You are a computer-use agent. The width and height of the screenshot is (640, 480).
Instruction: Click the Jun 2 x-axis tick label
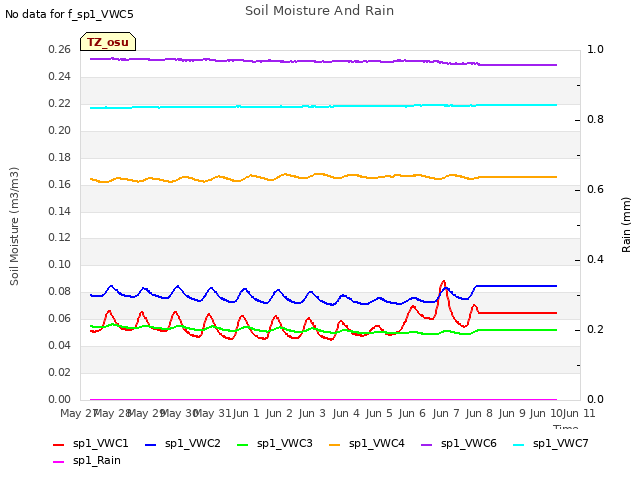(279, 413)
